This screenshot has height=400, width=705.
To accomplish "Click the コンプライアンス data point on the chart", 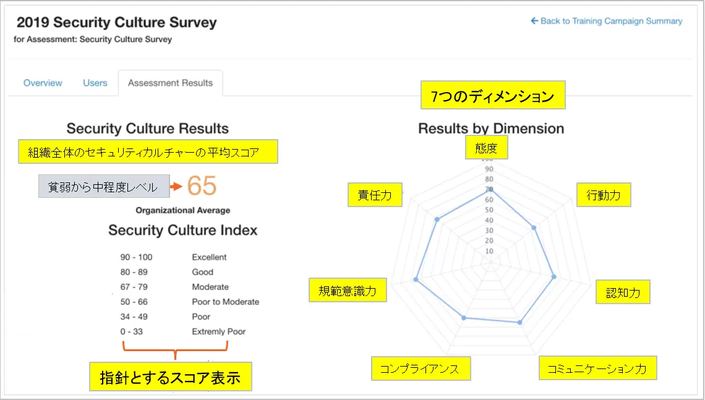I will coord(464,318).
